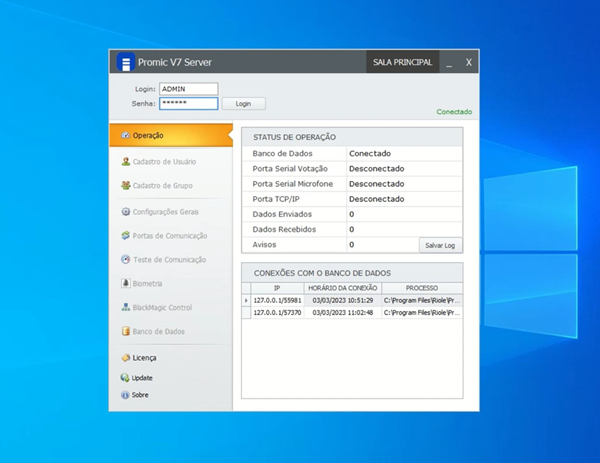Screen dimensions: 600x463
Task: Go to Portas de Comunicação
Action: [170, 236]
